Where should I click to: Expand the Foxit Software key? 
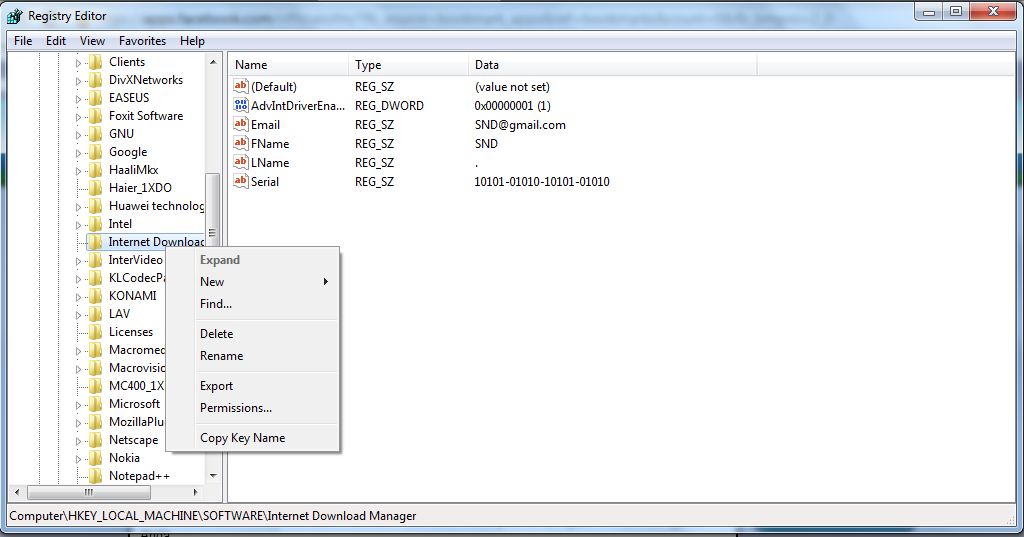[78, 117]
